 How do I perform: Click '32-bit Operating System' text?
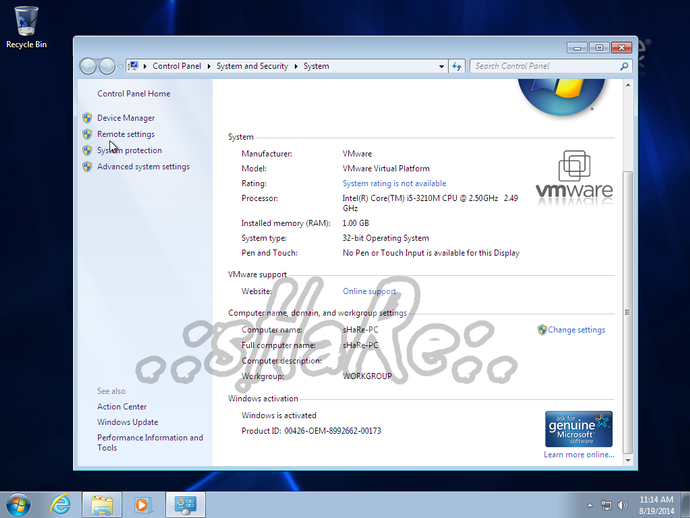[386, 238]
